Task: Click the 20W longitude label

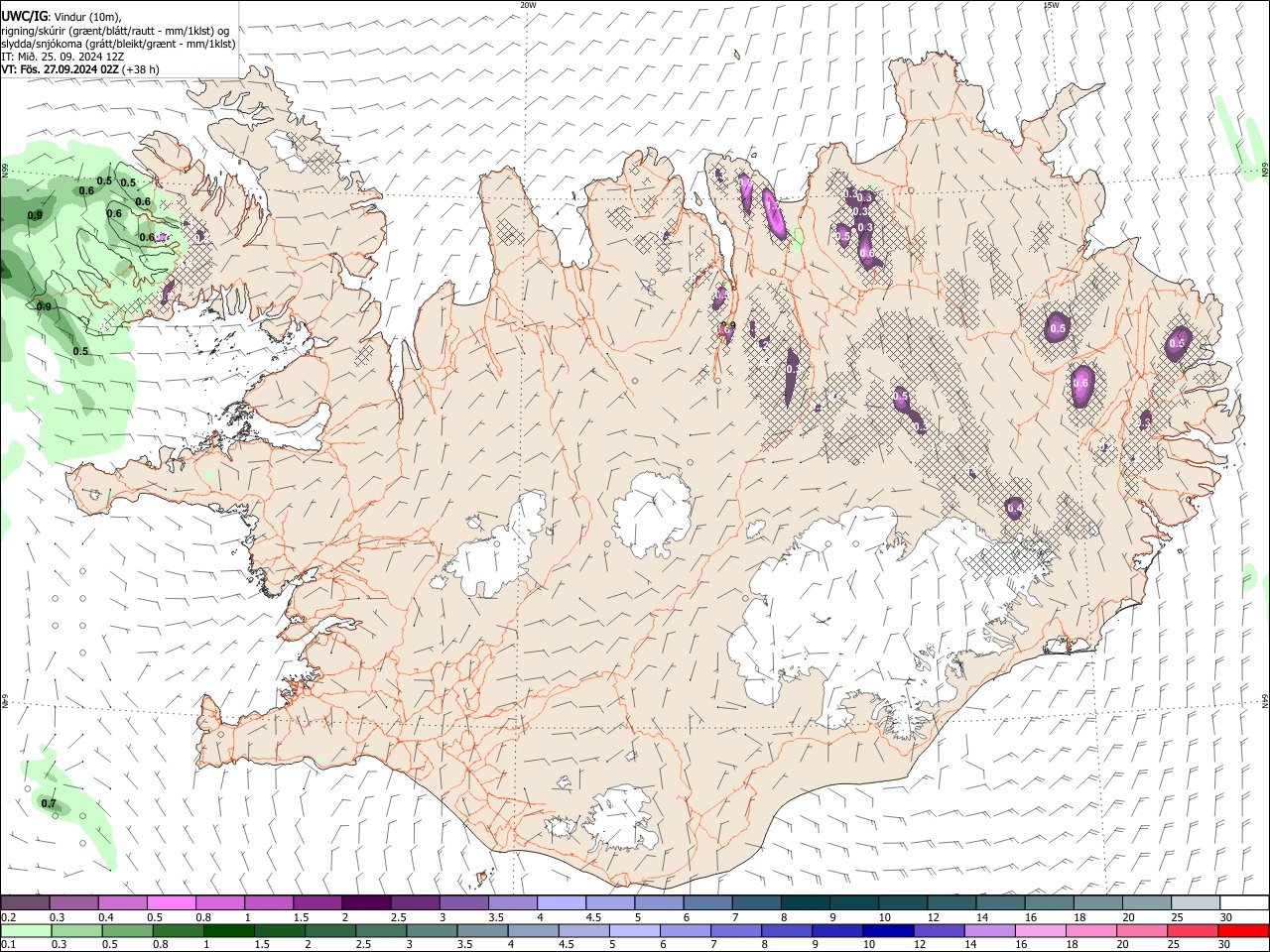Action: click(528, 5)
